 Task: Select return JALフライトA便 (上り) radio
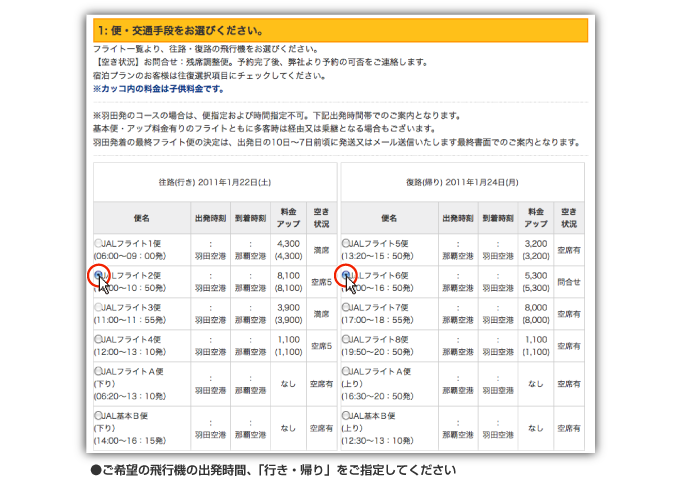point(346,371)
